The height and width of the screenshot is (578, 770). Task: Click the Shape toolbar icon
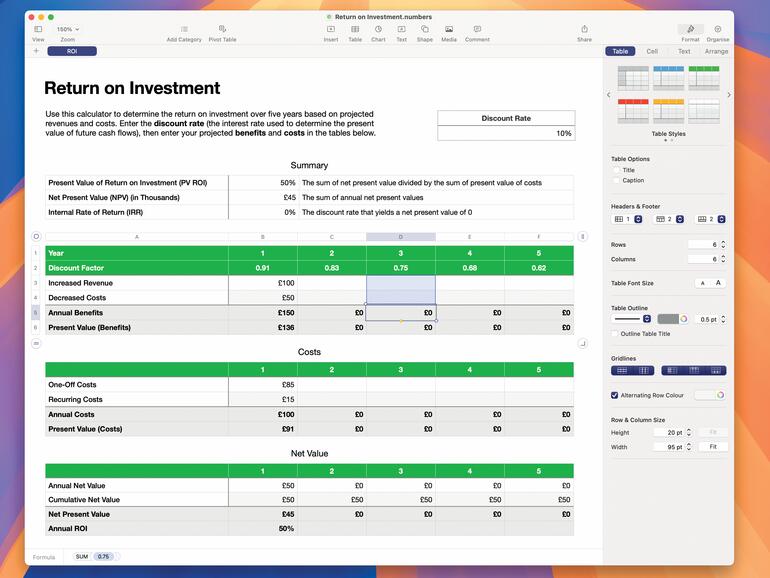click(x=425, y=29)
